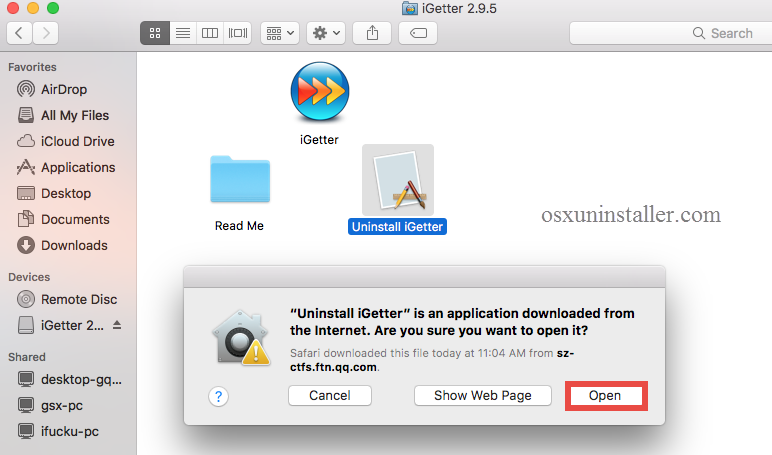Click the Documents sidebar icon
Screen dimensions: 772x455
pyautogui.click(x=26, y=219)
